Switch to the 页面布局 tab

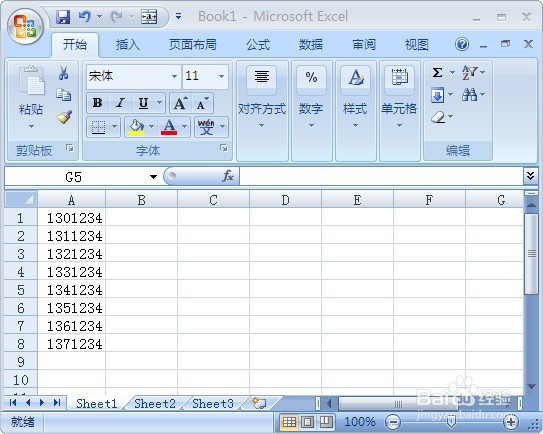193,45
